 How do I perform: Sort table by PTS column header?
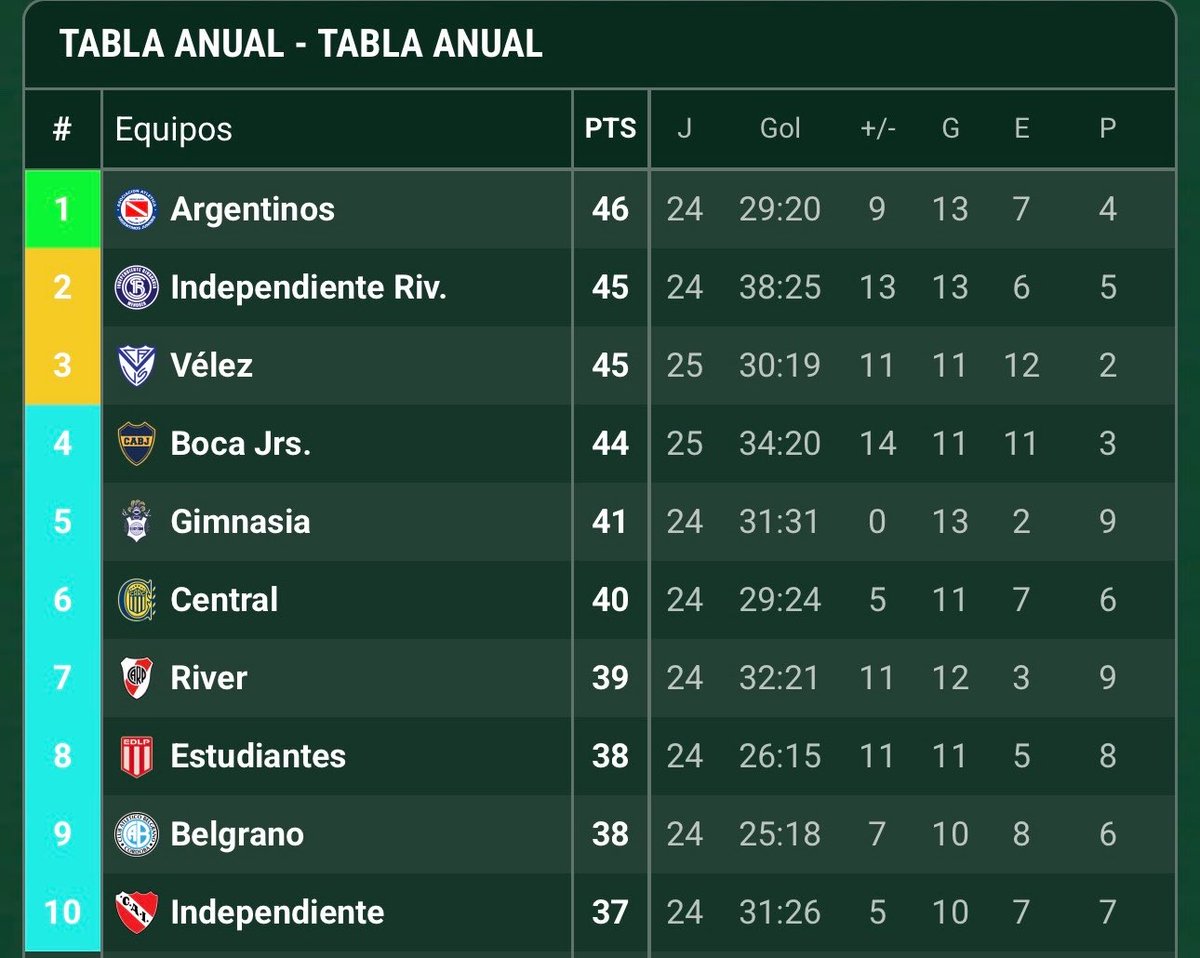611,129
